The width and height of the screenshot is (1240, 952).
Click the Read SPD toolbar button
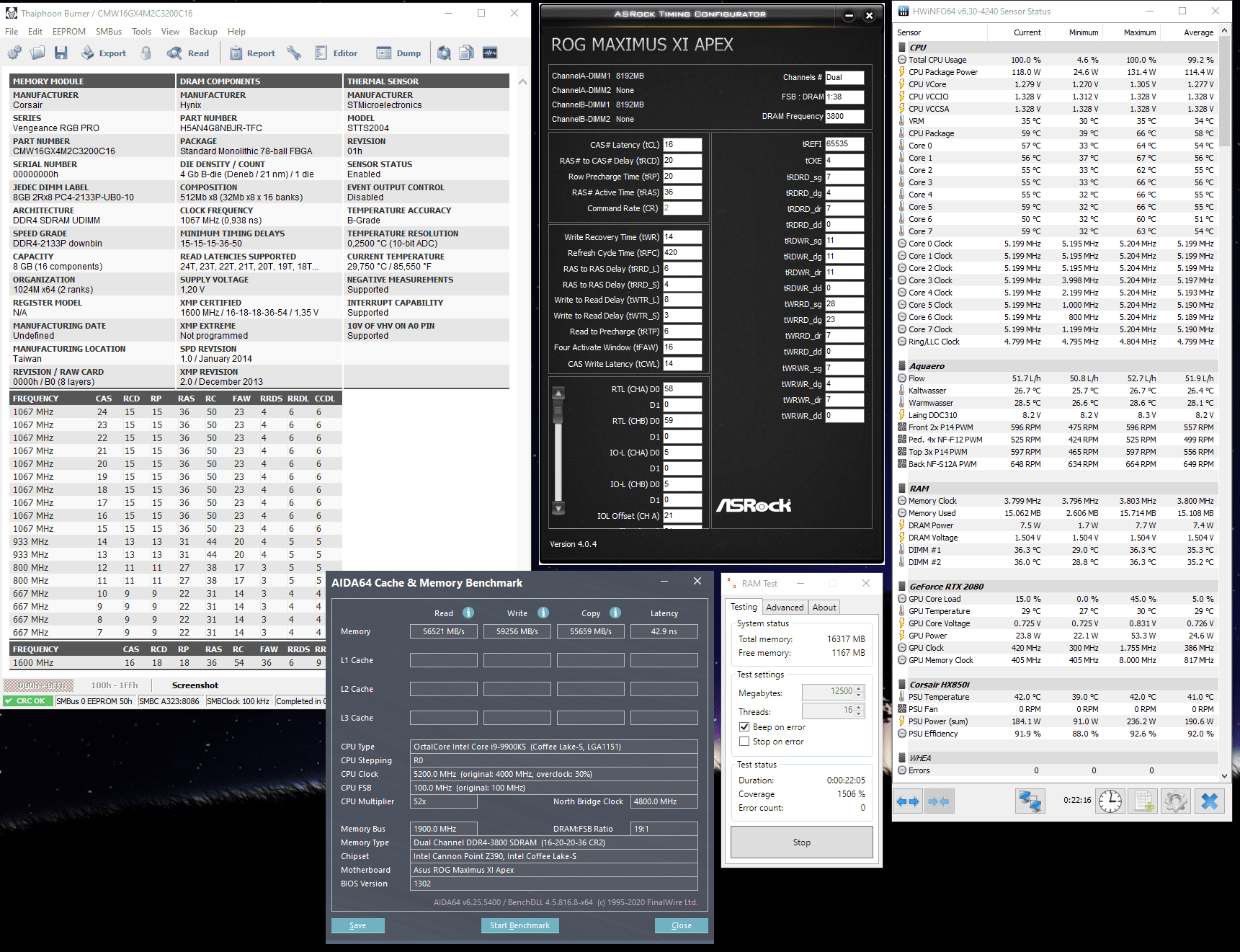click(188, 53)
